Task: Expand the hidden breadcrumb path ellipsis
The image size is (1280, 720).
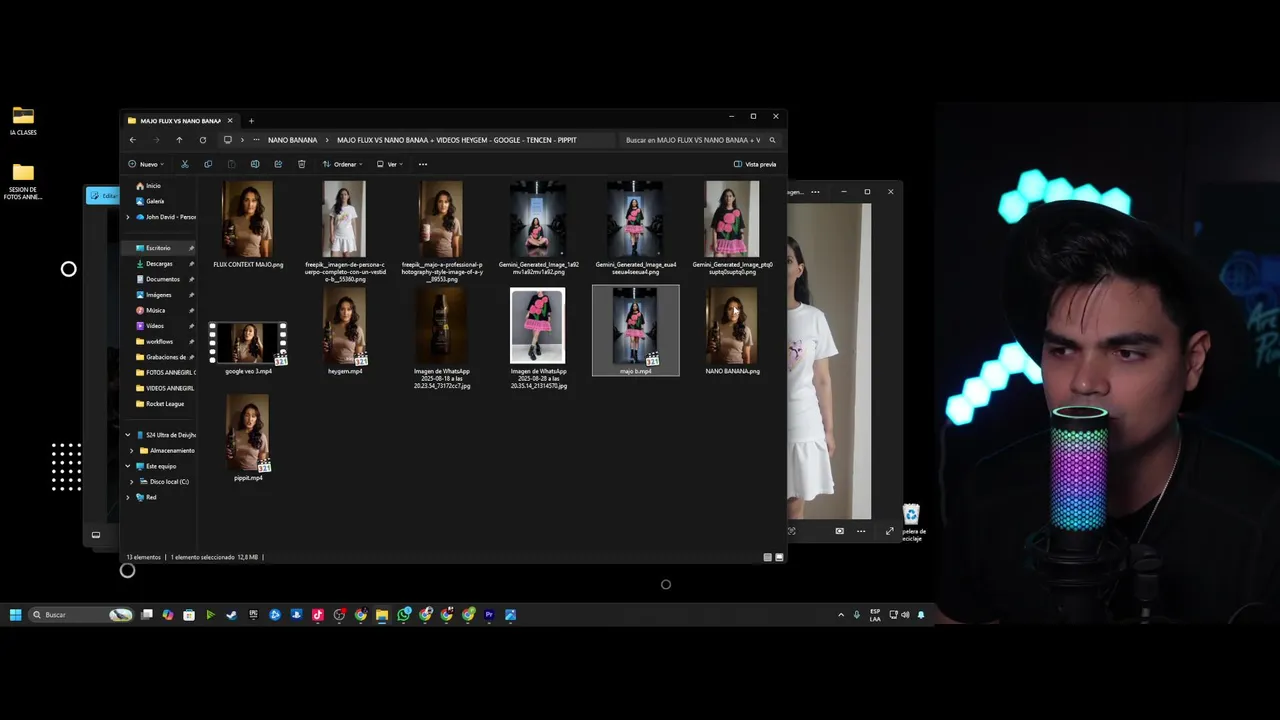Action: [x=257, y=140]
